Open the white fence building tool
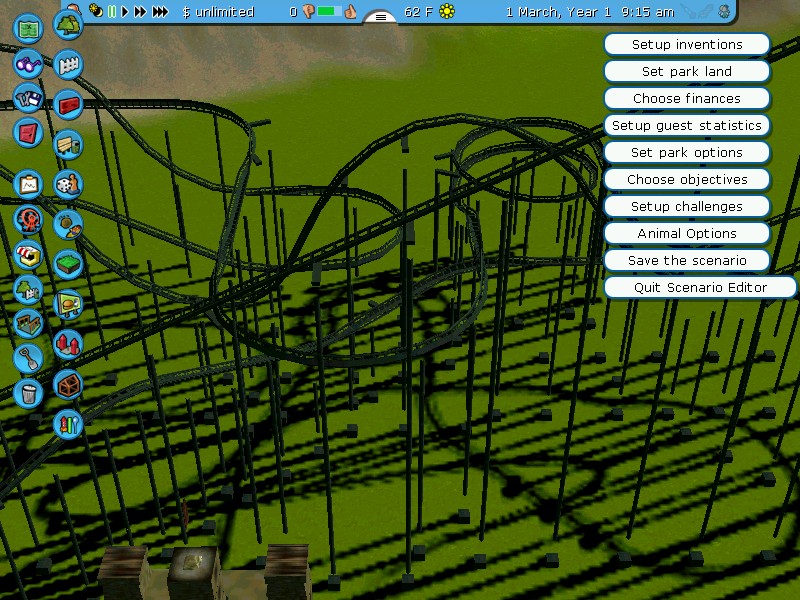Image resolution: width=800 pixels, height=600 pixels. (67, 65)
